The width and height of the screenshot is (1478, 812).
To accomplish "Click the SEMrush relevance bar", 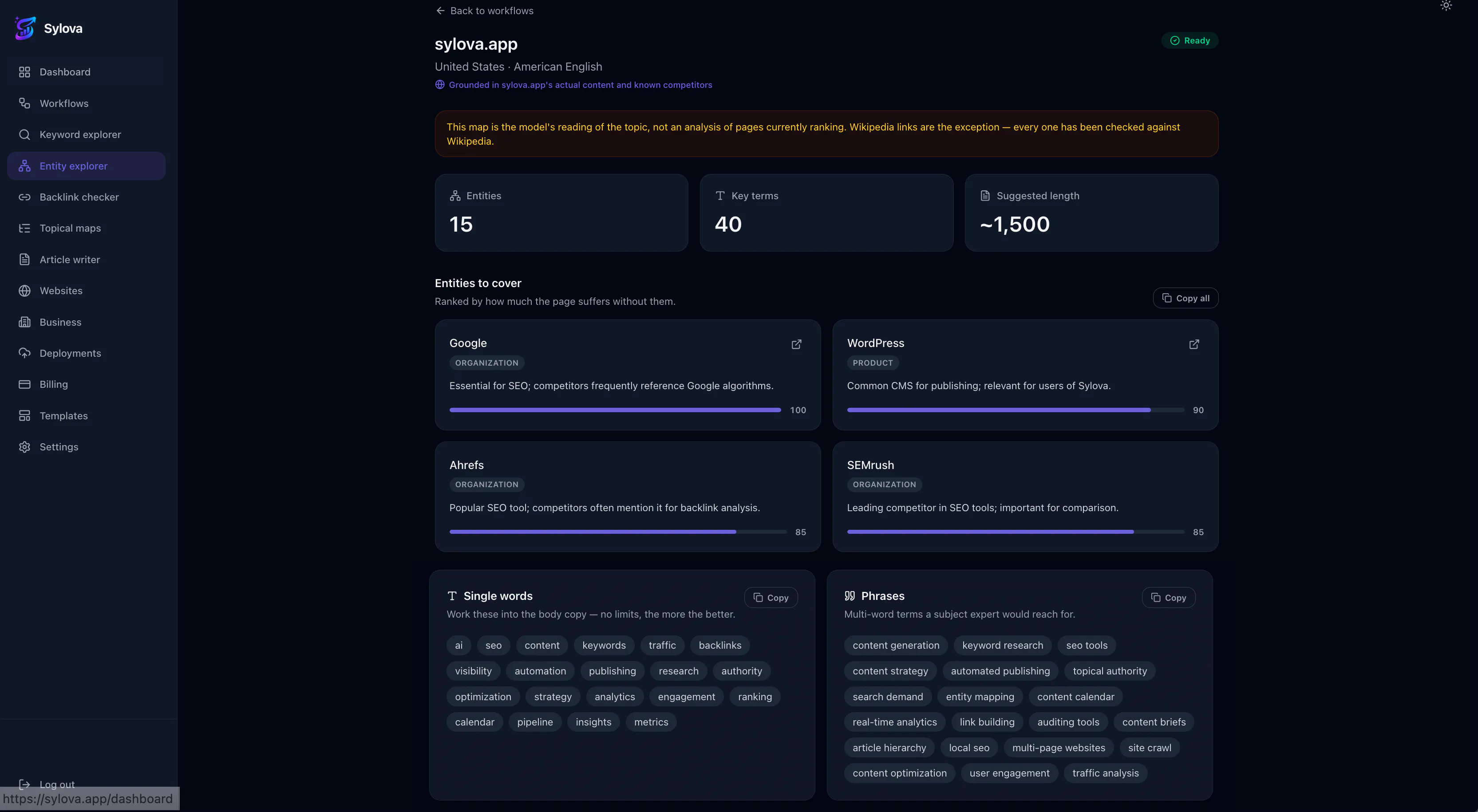I will tap(1016, 532).
